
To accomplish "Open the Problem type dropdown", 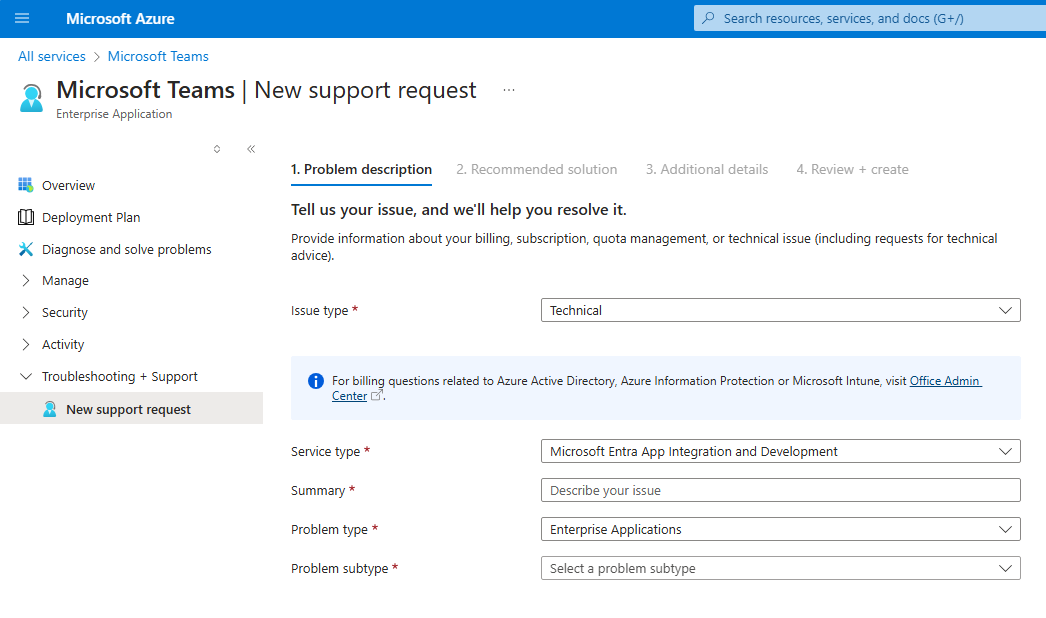I will [x=780, y=529].
